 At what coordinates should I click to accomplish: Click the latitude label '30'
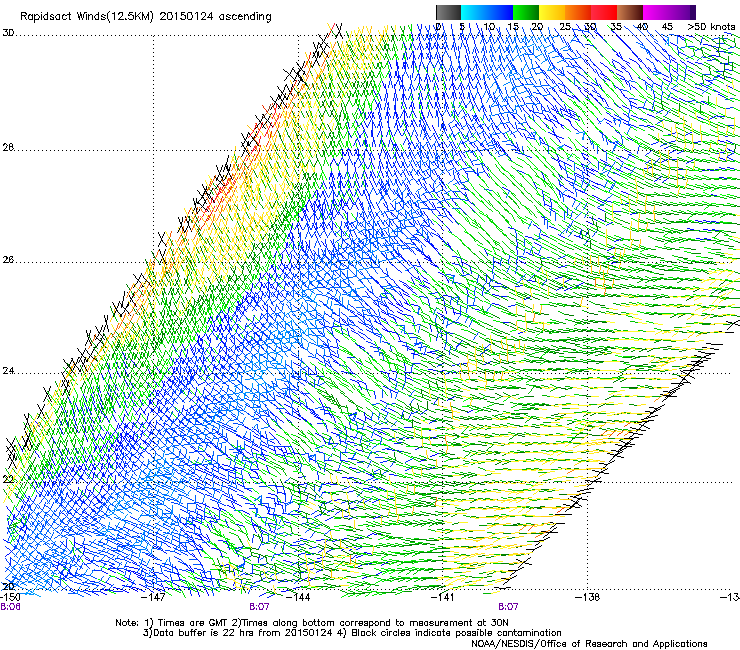click(8, 33)
